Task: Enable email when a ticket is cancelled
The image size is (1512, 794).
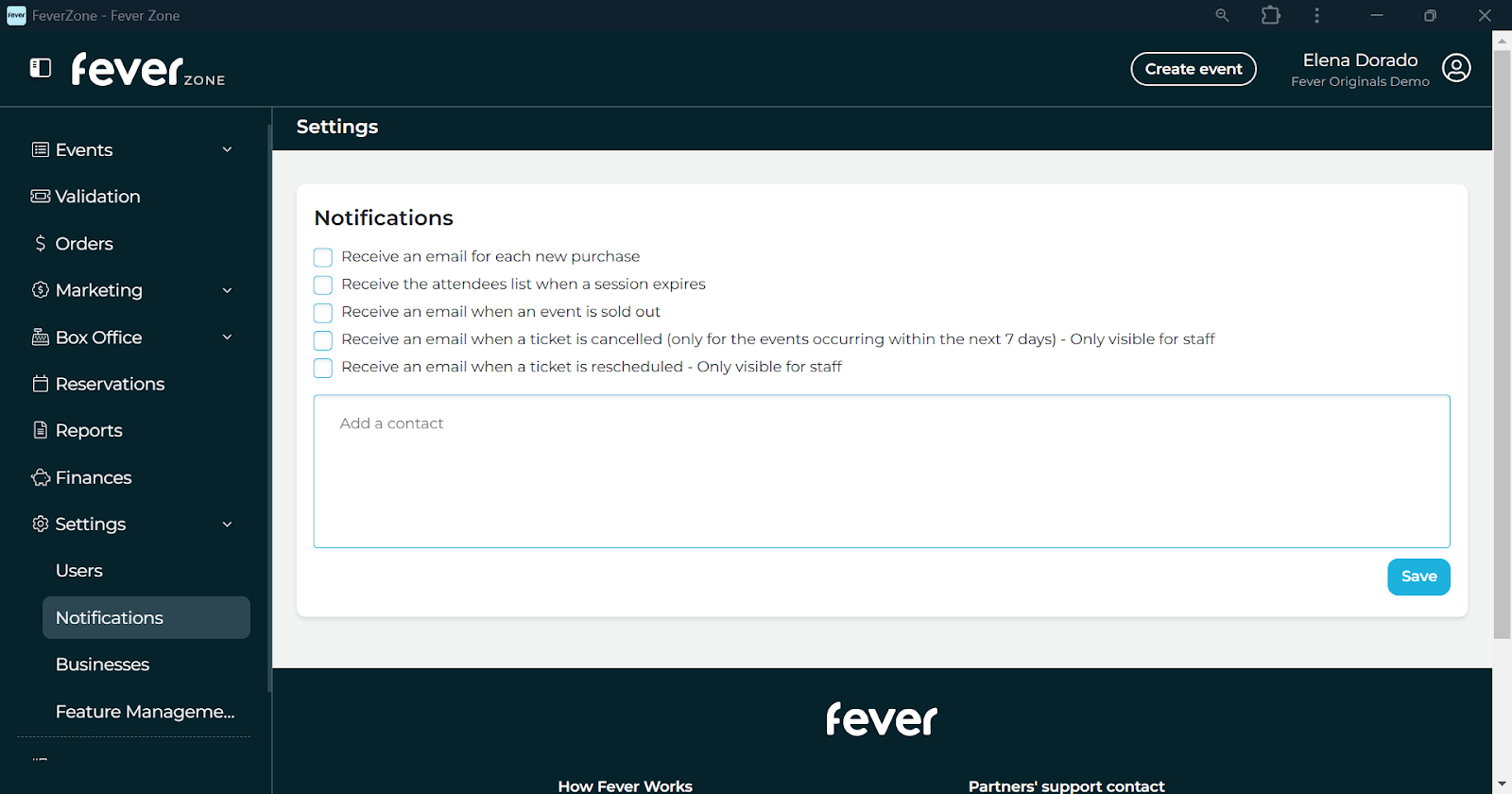Action: (x=323, y=340)
